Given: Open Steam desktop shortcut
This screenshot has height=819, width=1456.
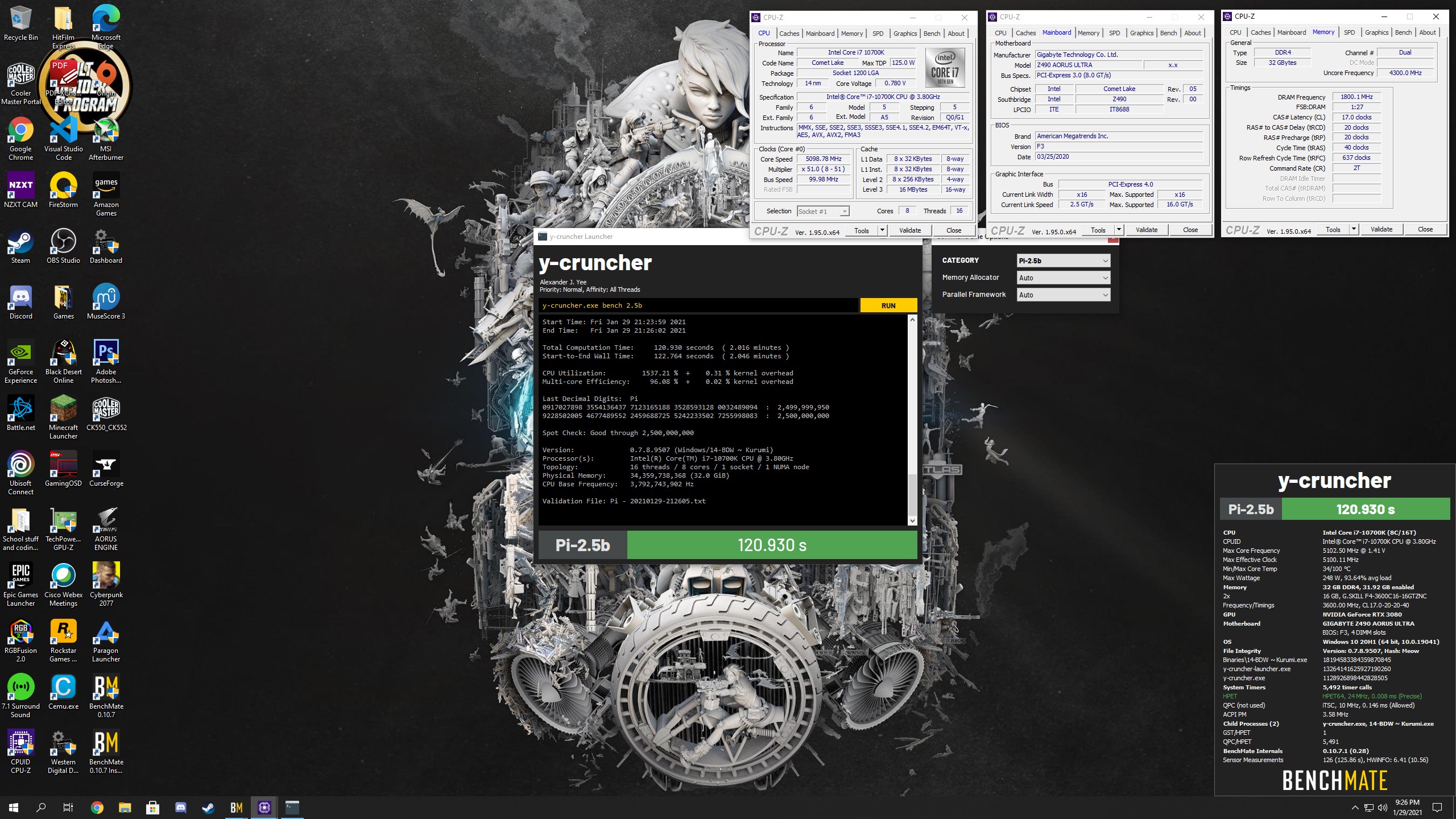Looking at the screenshot, I should tap(20, 246).
